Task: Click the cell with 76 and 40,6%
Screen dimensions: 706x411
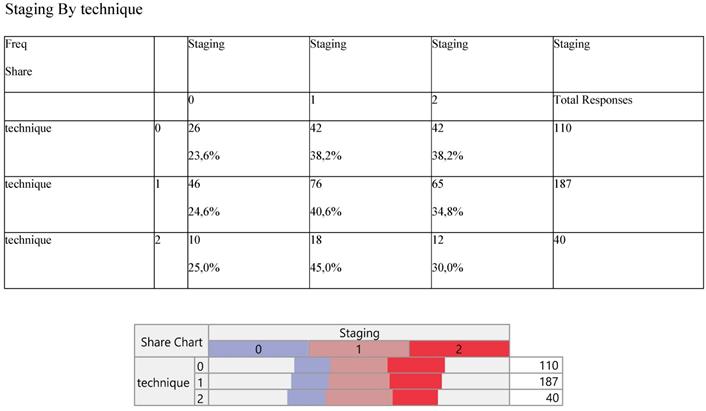Action: point(370,204)
